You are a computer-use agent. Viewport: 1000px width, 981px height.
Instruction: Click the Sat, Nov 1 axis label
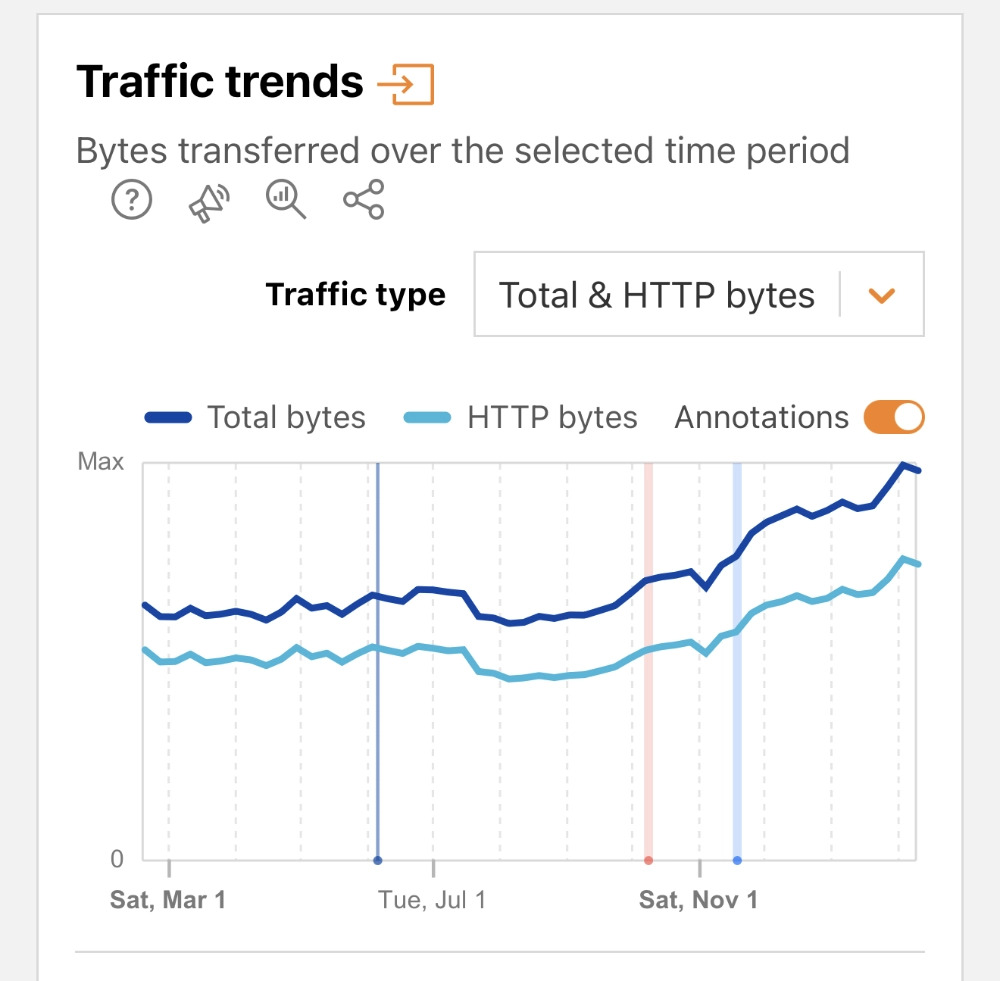pyautogui.click(x=698, y=899)
